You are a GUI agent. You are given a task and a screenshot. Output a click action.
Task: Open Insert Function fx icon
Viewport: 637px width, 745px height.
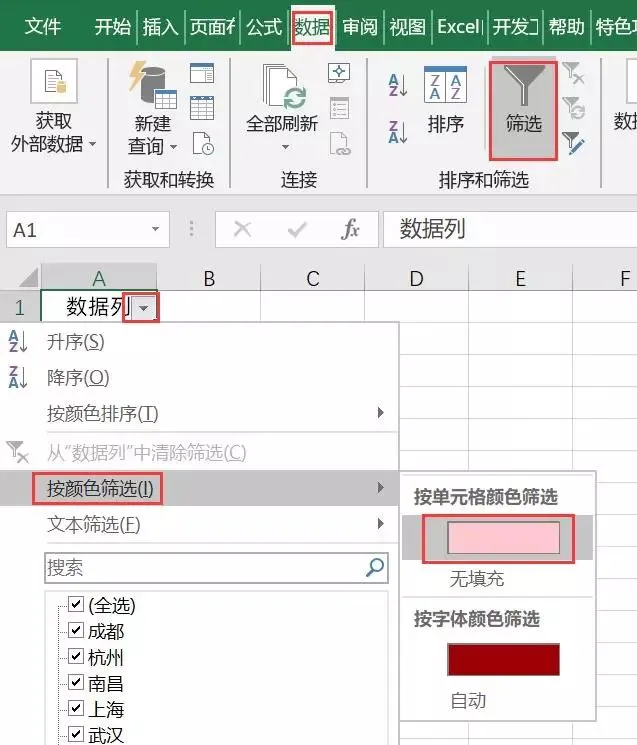(x=350, y=229)
